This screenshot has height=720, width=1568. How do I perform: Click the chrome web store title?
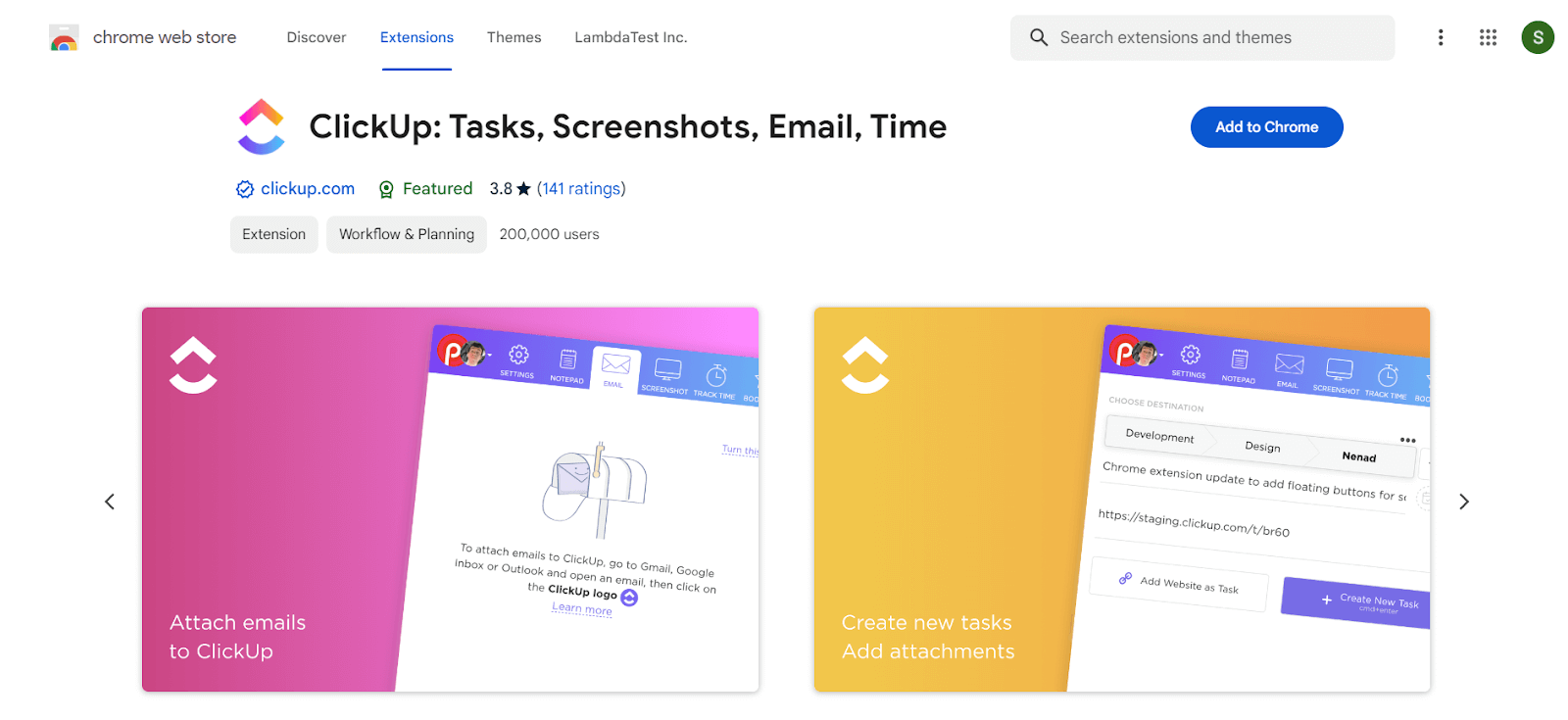165,37
